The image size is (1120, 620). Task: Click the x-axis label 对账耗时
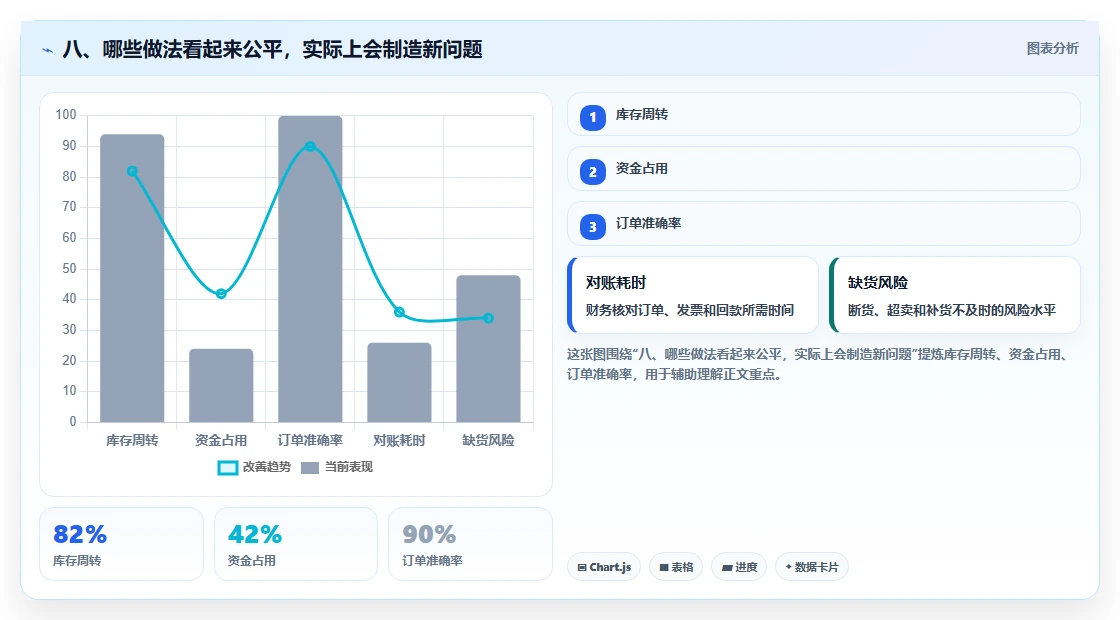(x=399, y=440)
